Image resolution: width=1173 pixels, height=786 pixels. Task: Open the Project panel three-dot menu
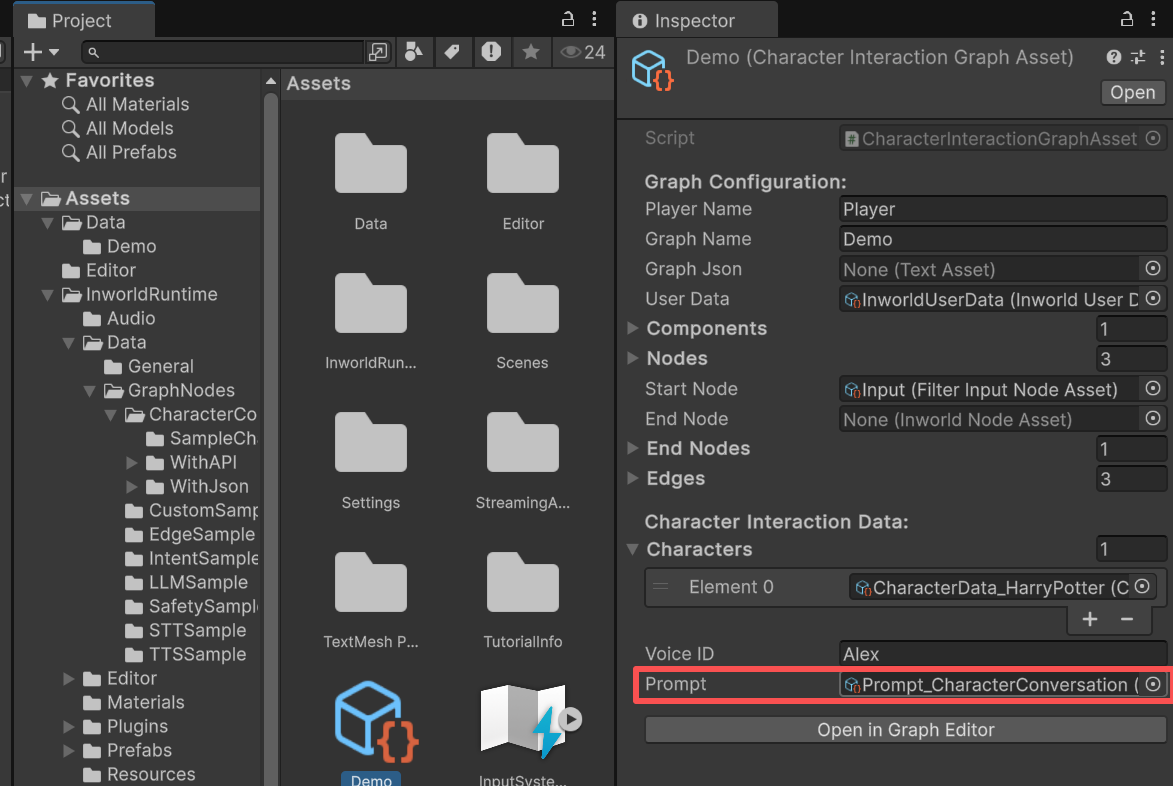tap(594, 19)
